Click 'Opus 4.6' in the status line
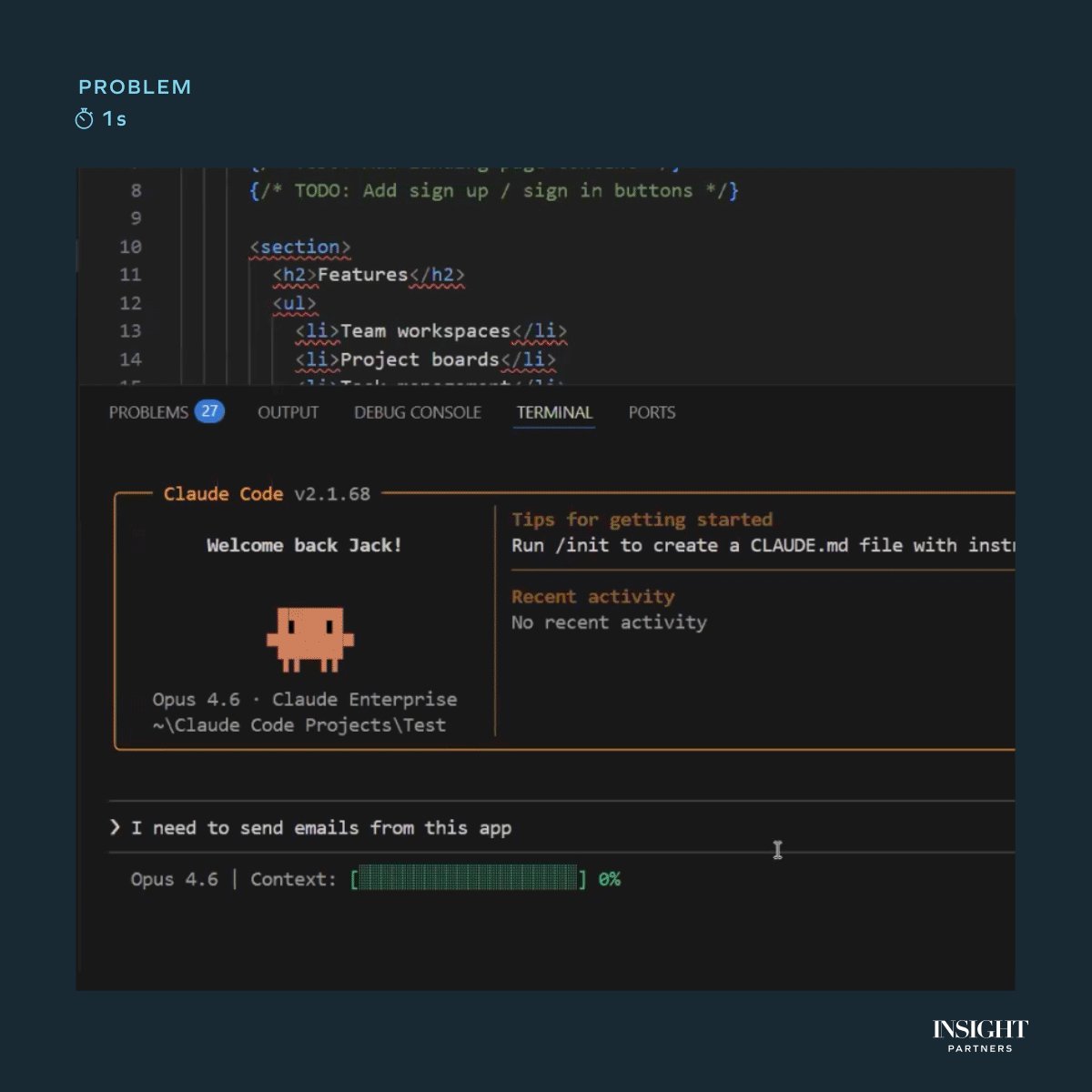The image size is (1092, 1092). pyautogui.click(x=174, y=879)
